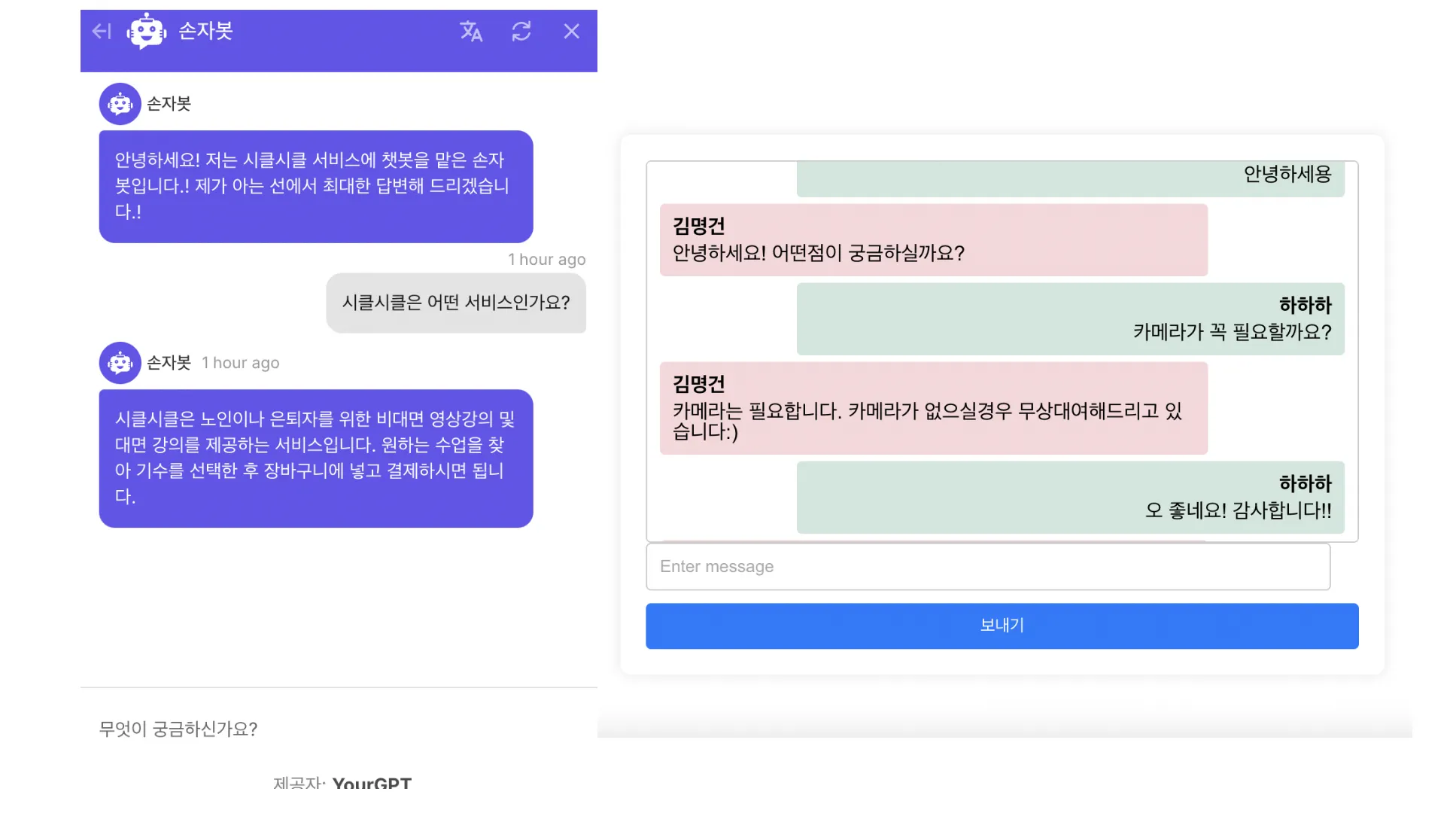Click 김명건's reply about free camera rental
The height and width of the screenshot is (813, 1456).
933,408
